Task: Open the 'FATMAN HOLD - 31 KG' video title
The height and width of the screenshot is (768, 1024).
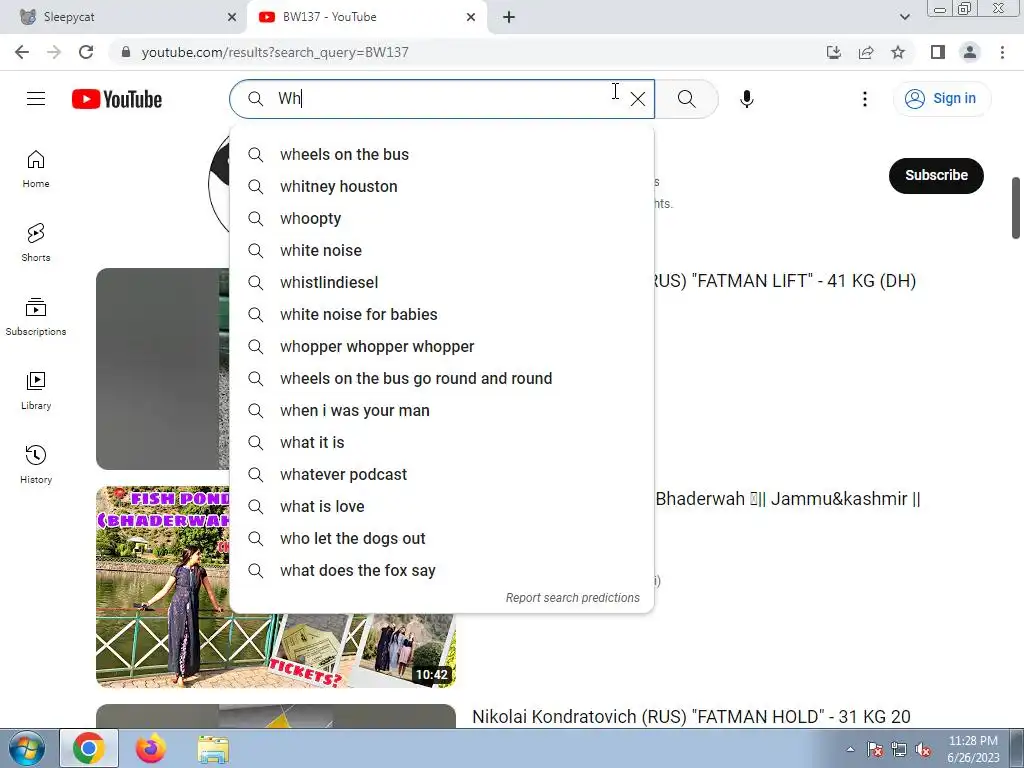Action: (691, 716)
